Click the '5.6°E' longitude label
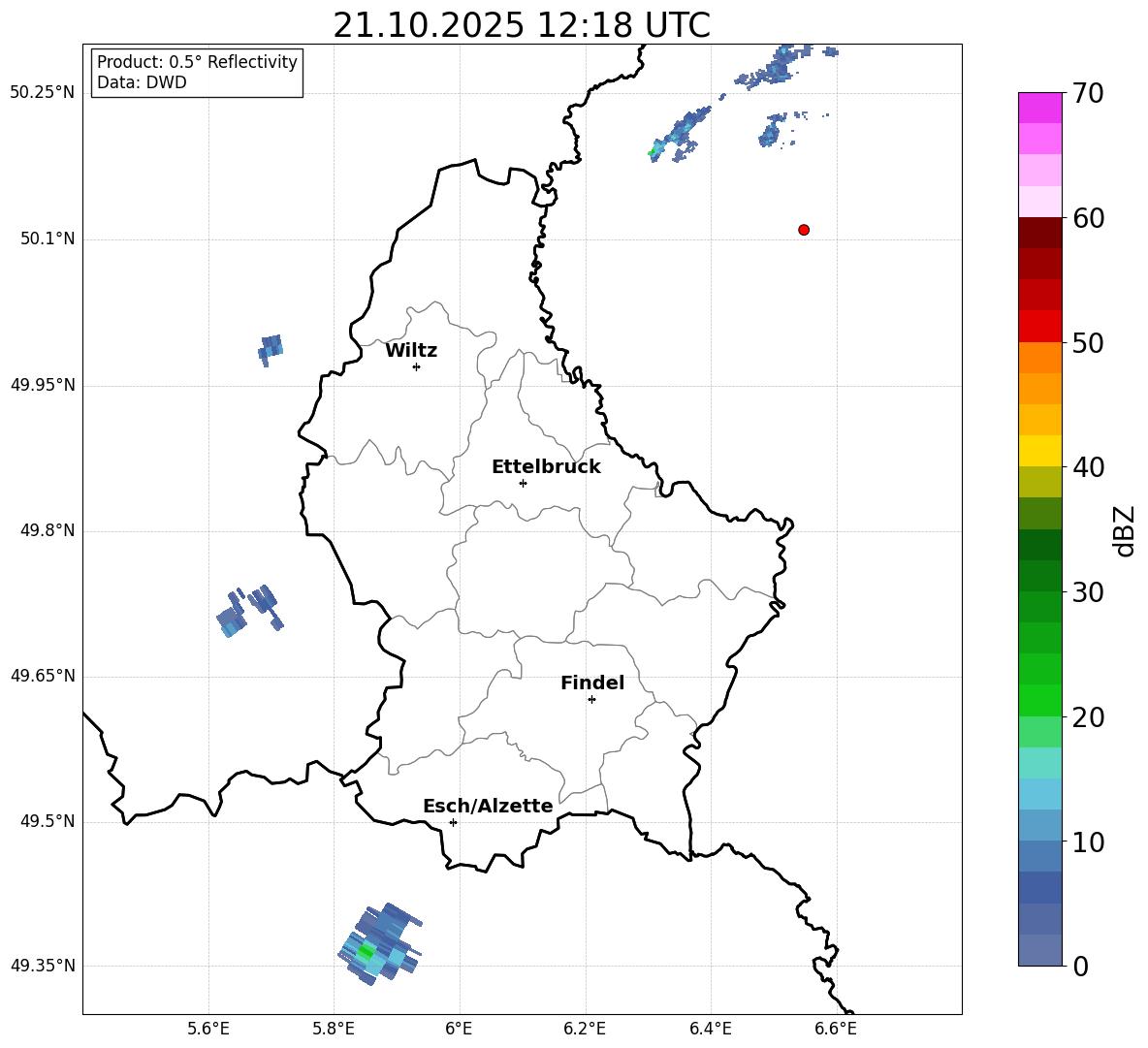1148x1048 pixels. point(208,1029)
